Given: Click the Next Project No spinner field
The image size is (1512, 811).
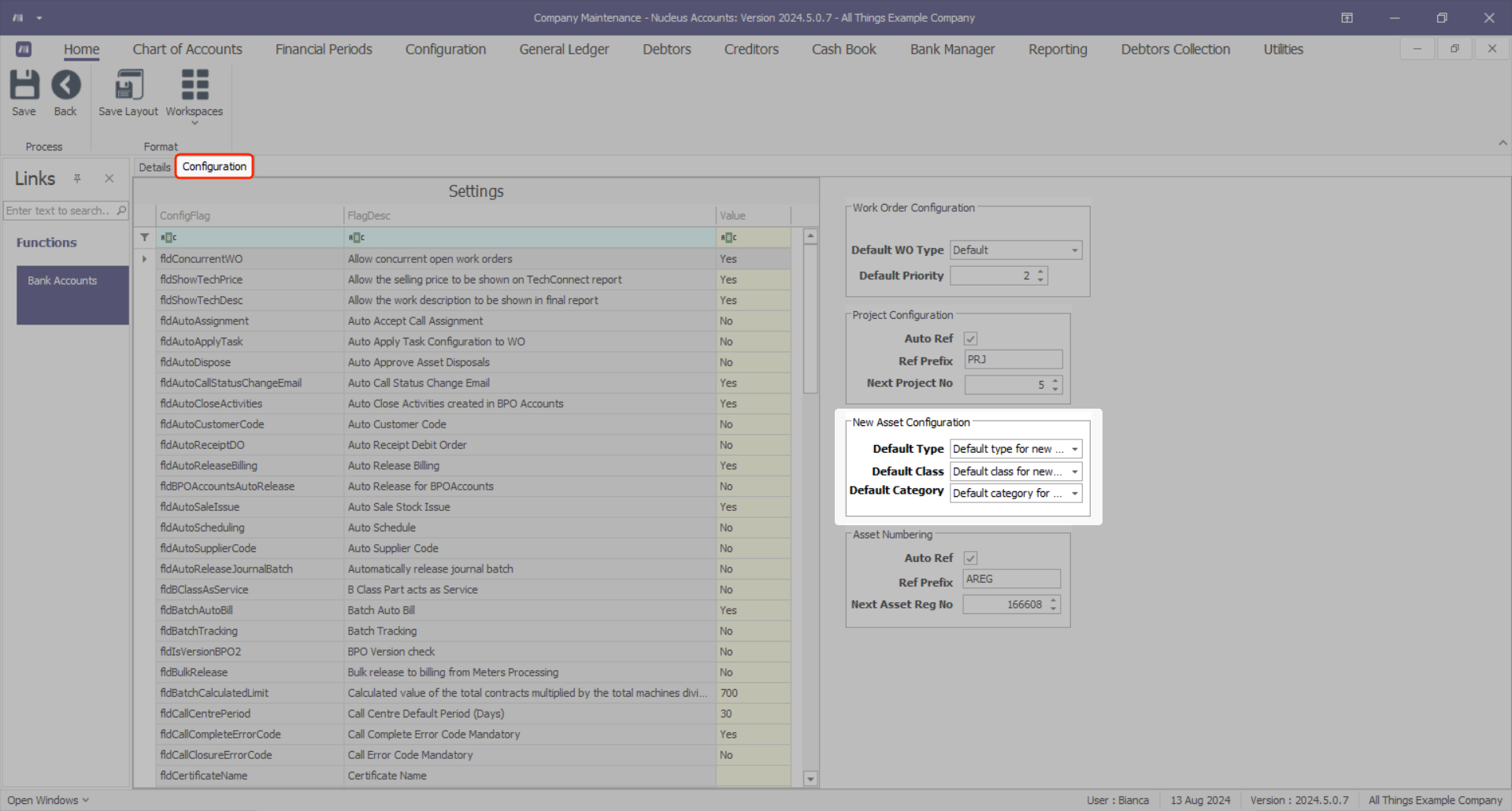Looking at the screenshot, I should tap(1014, 384).
